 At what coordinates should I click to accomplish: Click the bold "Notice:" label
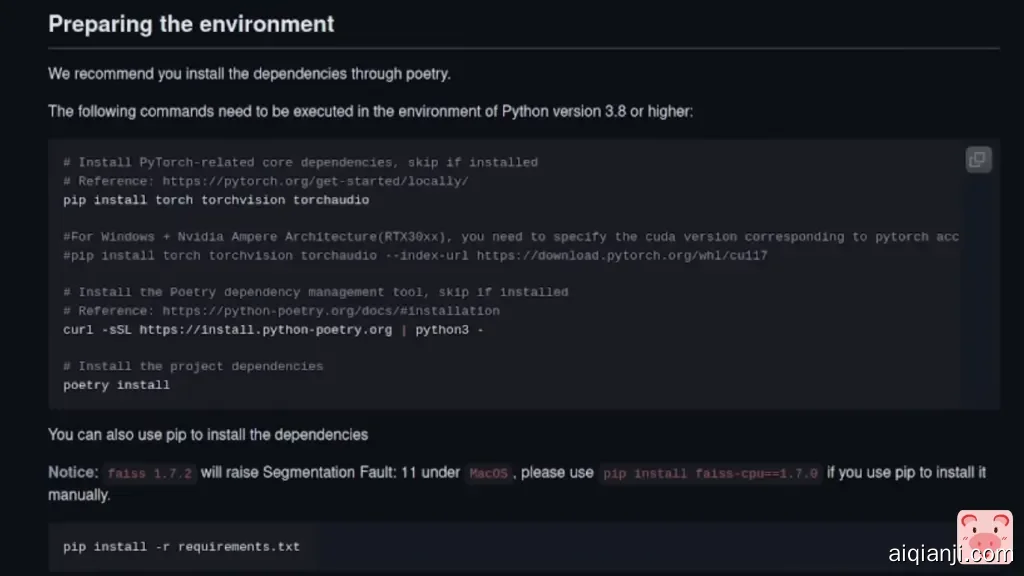point(73,472)
